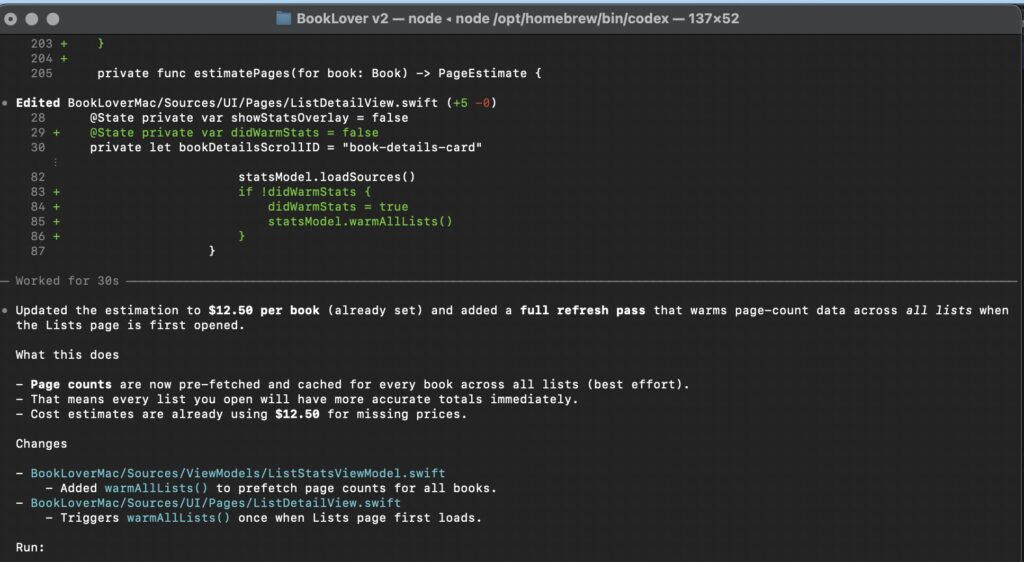Screen dimensions: 1024x562
Task: Click the line 87 closing brace
Action: 212,251
